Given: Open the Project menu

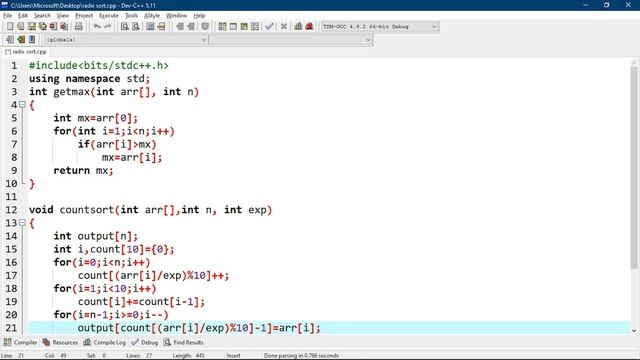Looking at the screenshot, I should click(84, 16).
